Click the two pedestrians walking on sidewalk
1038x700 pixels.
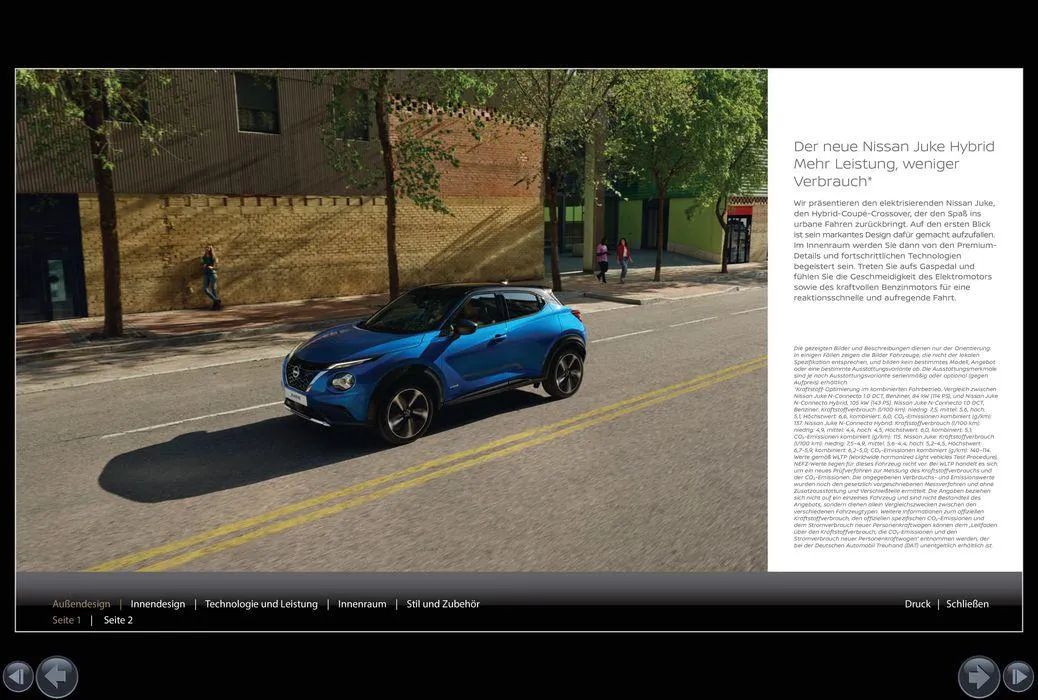[613, 259]
